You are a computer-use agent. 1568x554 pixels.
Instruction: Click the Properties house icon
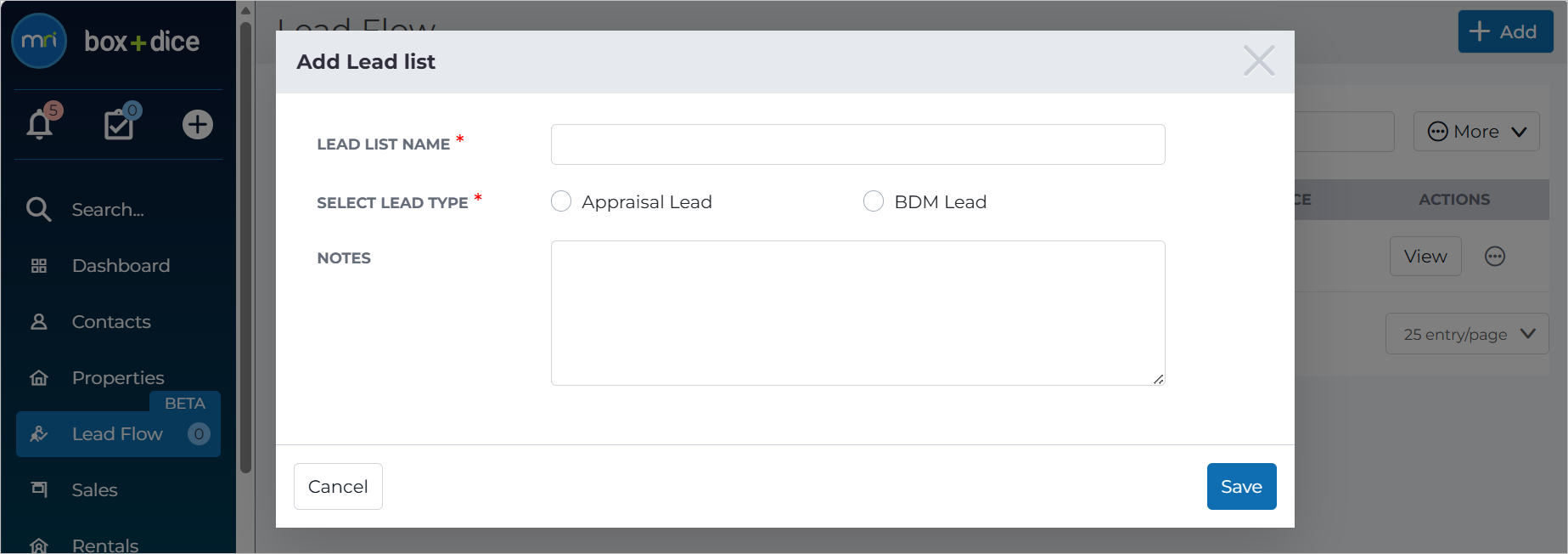tap(38, 378)
